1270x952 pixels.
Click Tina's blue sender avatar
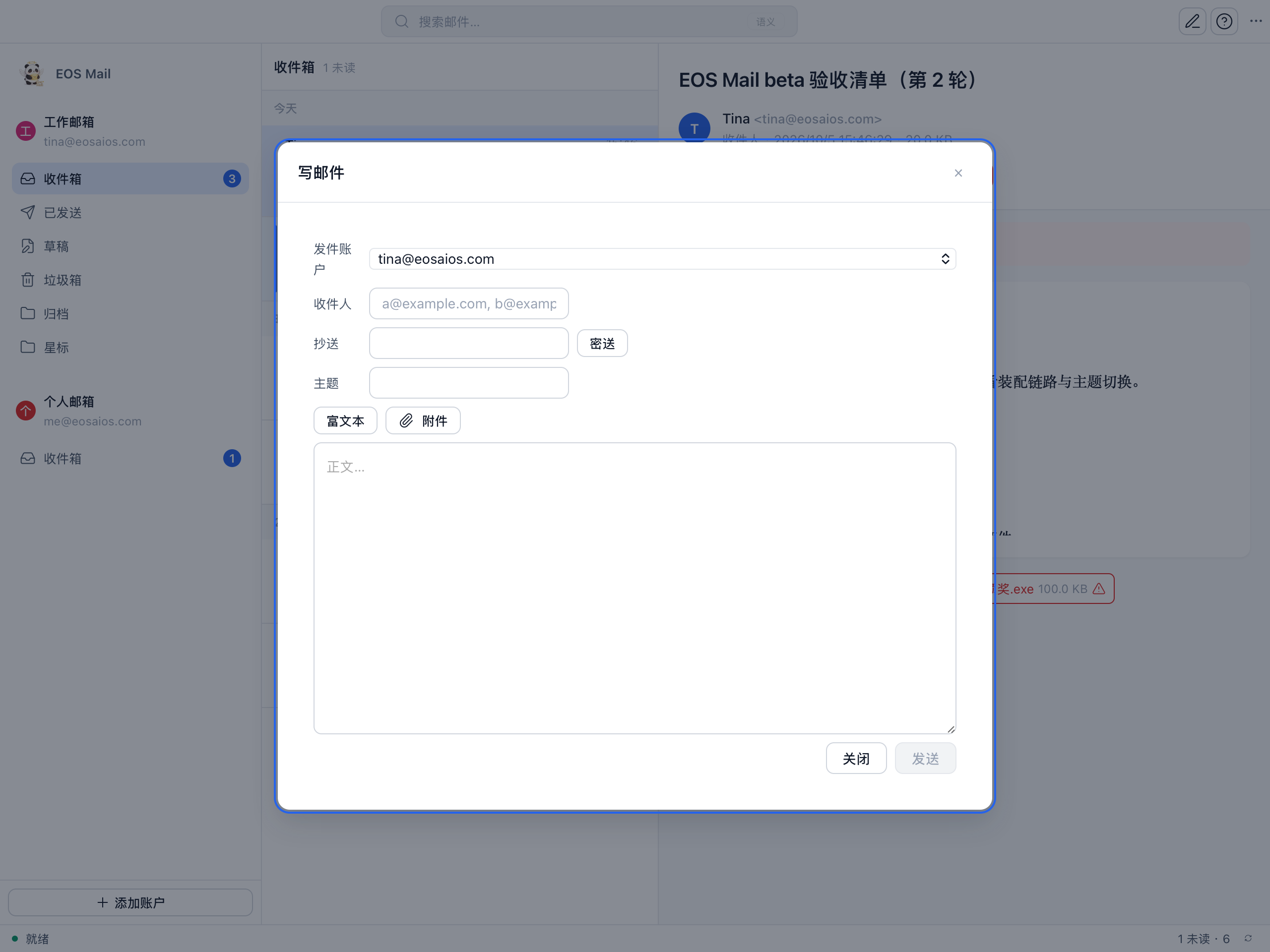pyautogui.click(x=694, y=127)
